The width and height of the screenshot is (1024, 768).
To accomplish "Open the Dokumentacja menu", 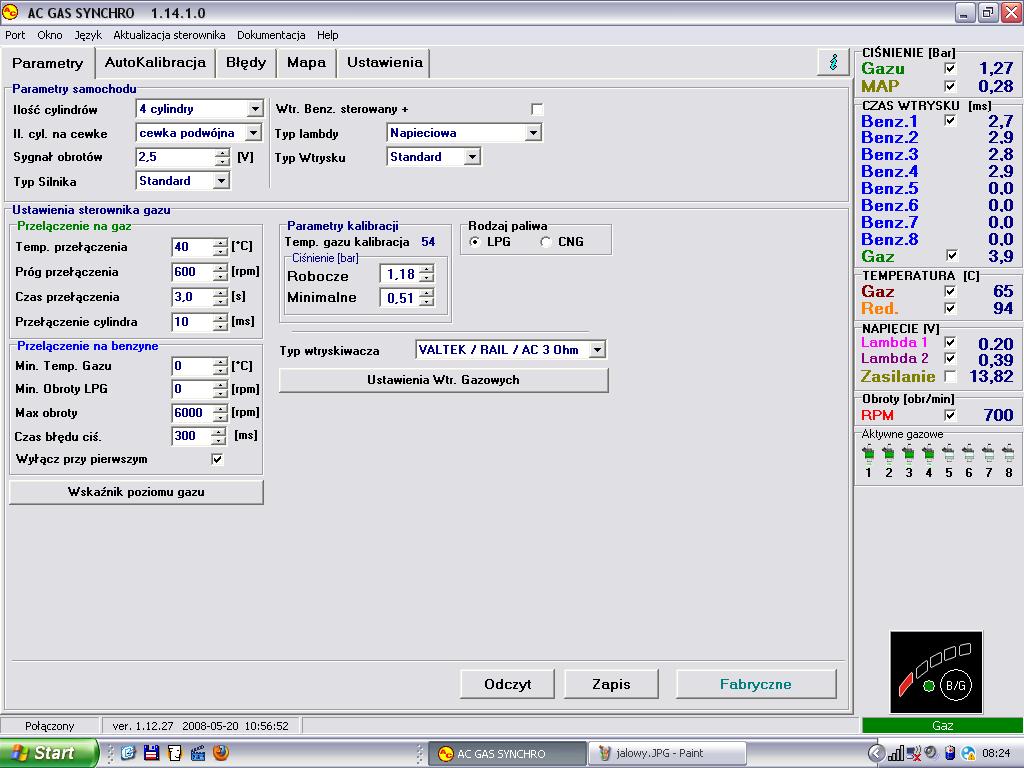I will tap(271, 35).
